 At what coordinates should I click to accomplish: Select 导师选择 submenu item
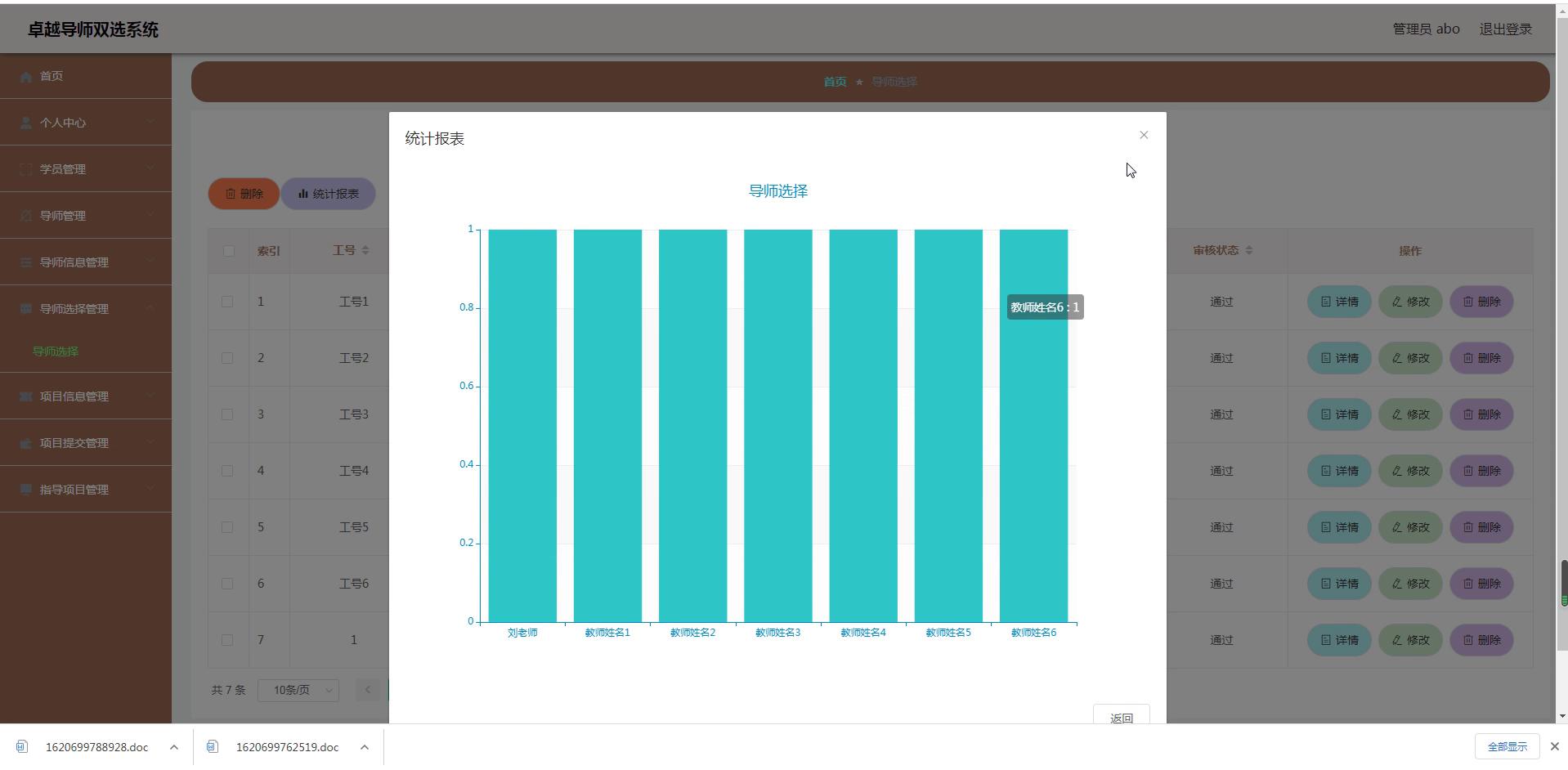tap(56, 351)
